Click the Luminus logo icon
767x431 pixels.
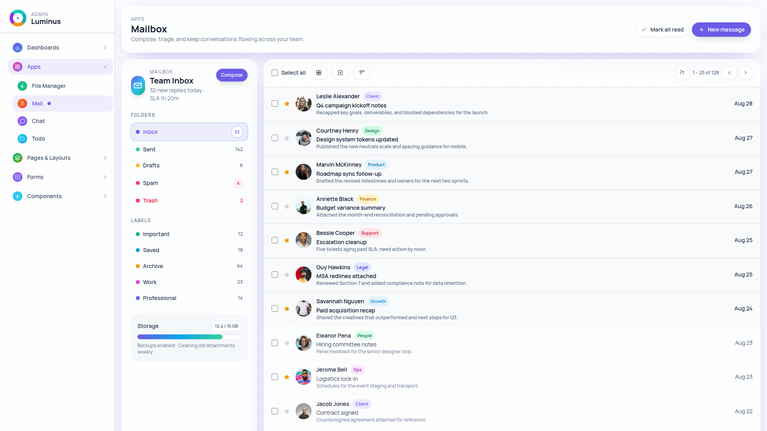(17, 18)
